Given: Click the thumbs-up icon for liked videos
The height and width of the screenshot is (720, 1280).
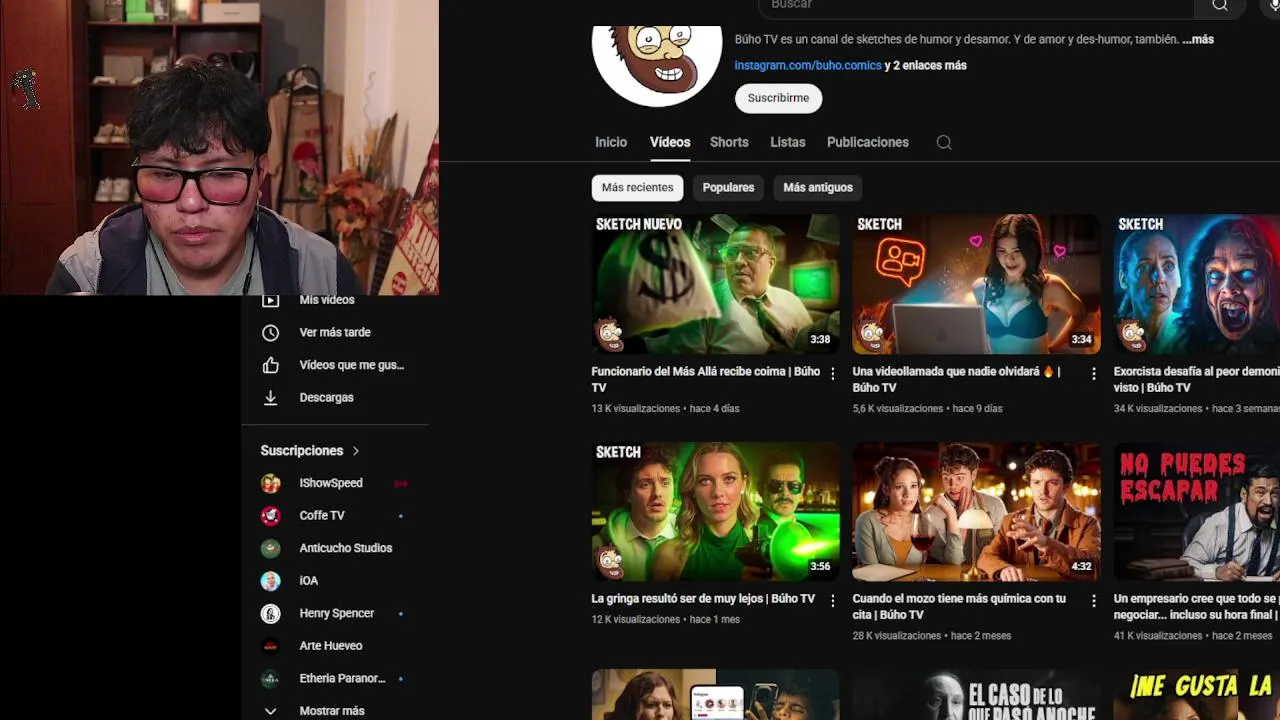Looking at the screenshot, I should click(x=270, y=365).
